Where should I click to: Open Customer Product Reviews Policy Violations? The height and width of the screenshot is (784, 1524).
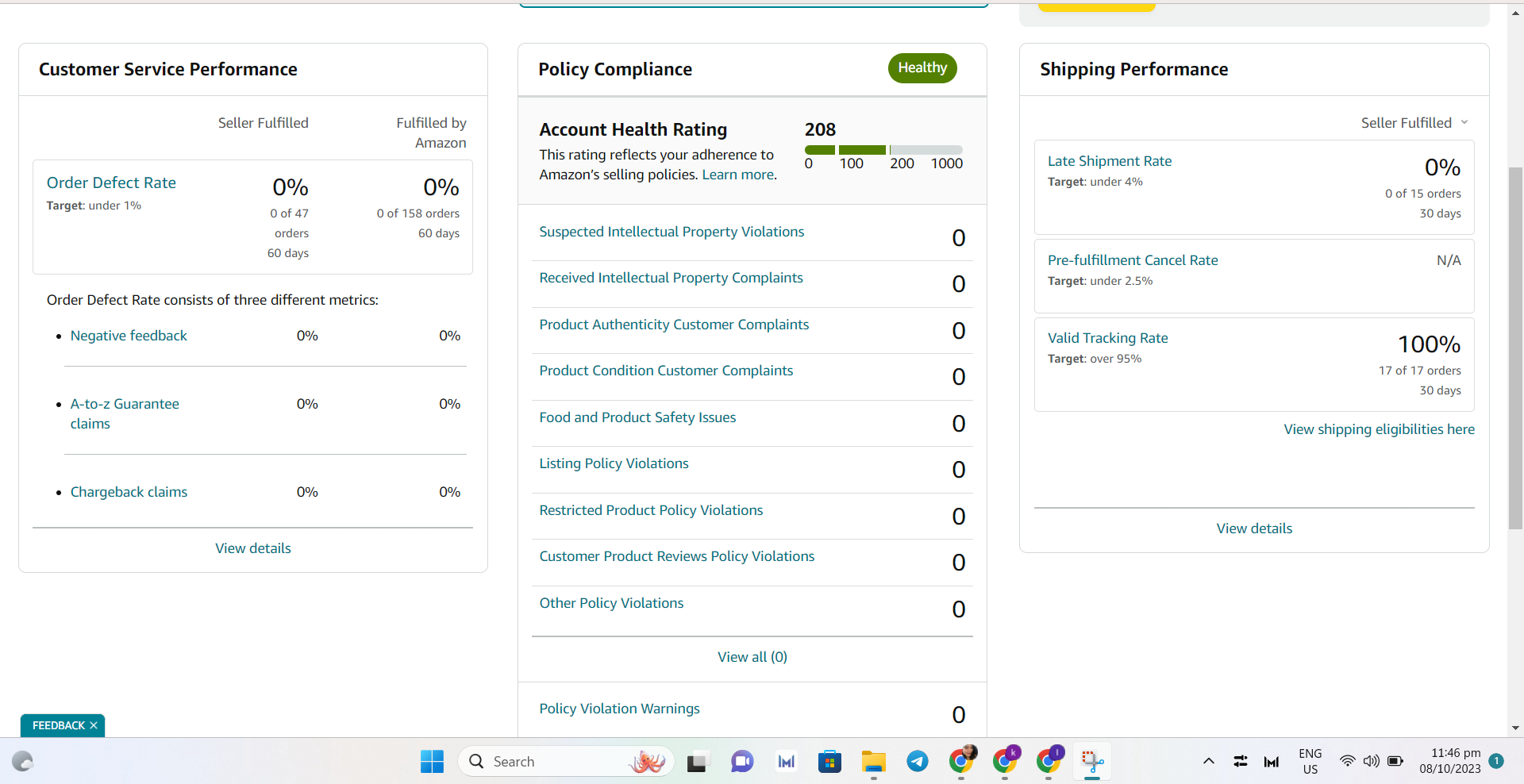click(x=677, y=556)
